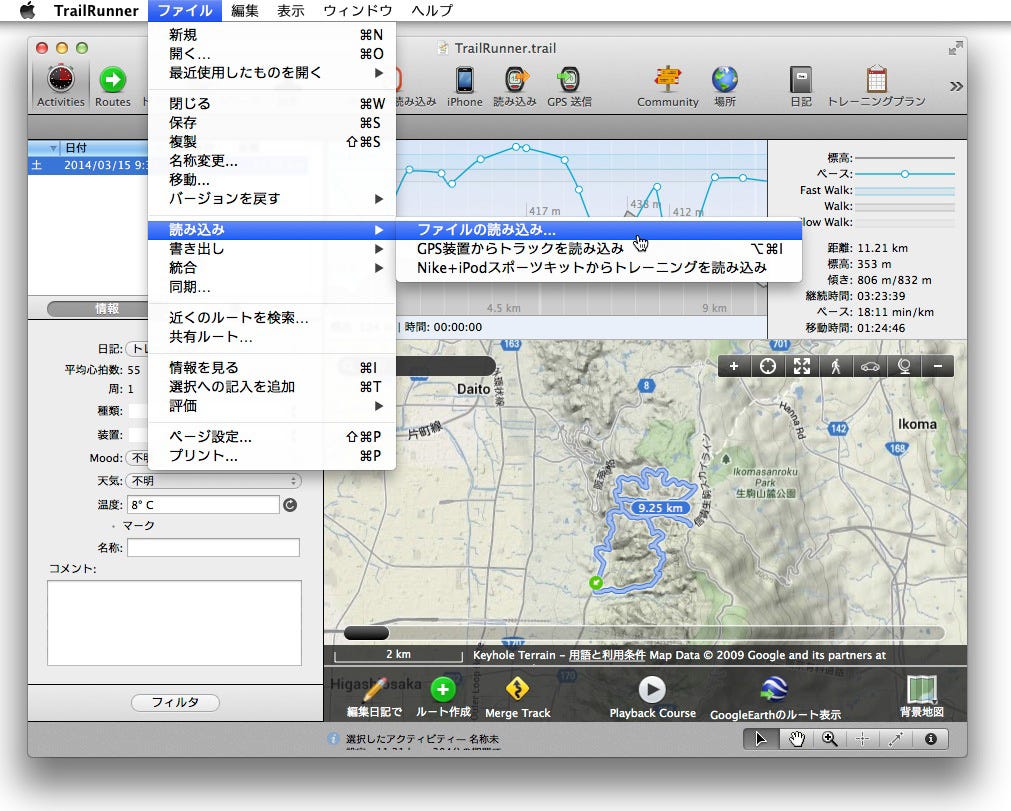Zoom in the map with plus button
The image size is (1011, 811).
coord(733,367)
